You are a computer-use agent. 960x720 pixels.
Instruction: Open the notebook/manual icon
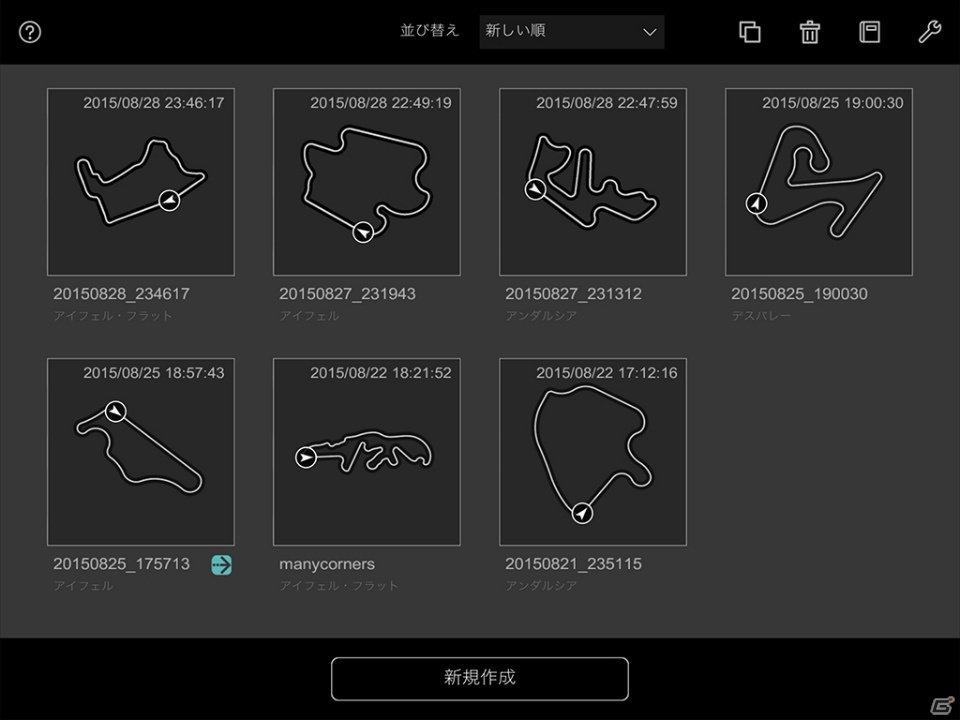point(869,32)
